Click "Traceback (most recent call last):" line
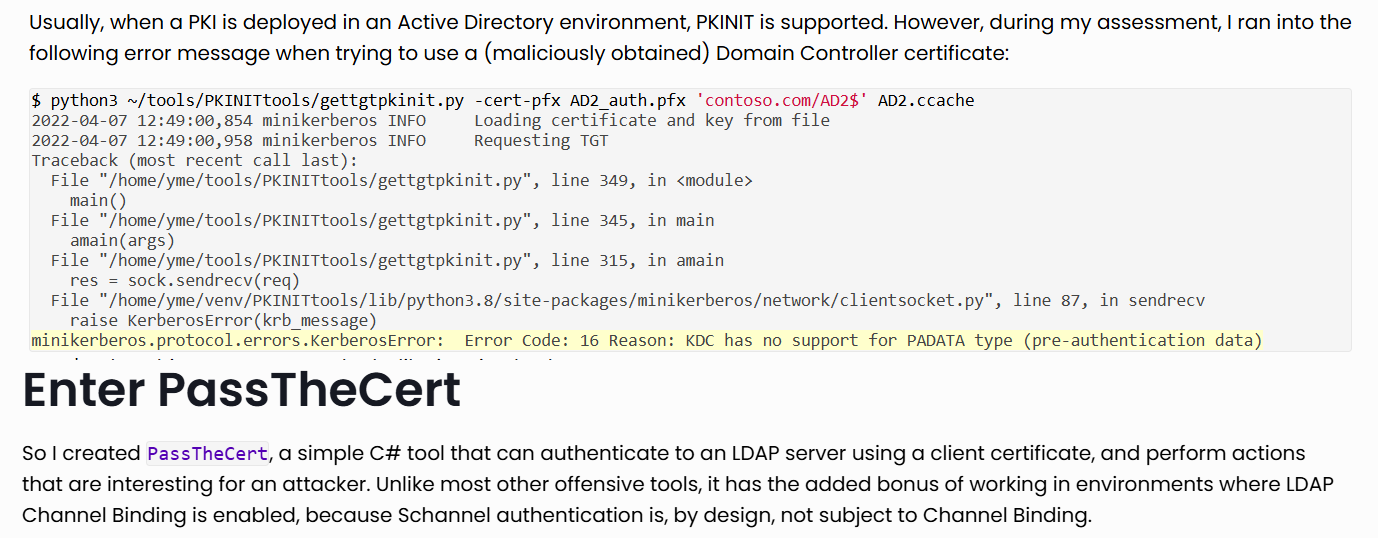Image resolution: width=1378 pixels, height=538 pixels. 194,161
